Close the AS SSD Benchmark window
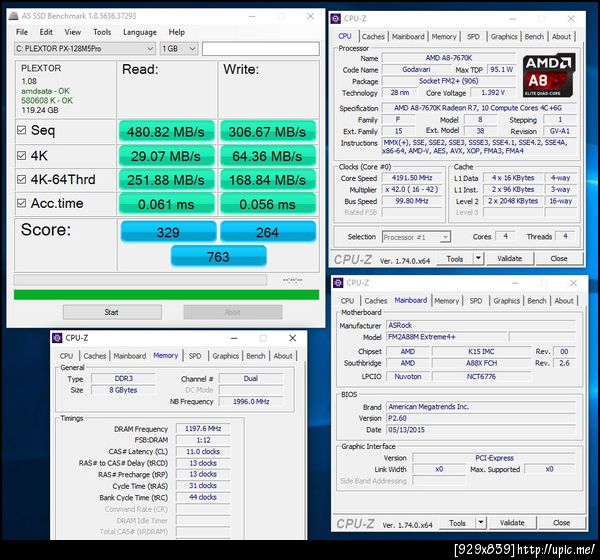600x560 pixels. point(310,16)
